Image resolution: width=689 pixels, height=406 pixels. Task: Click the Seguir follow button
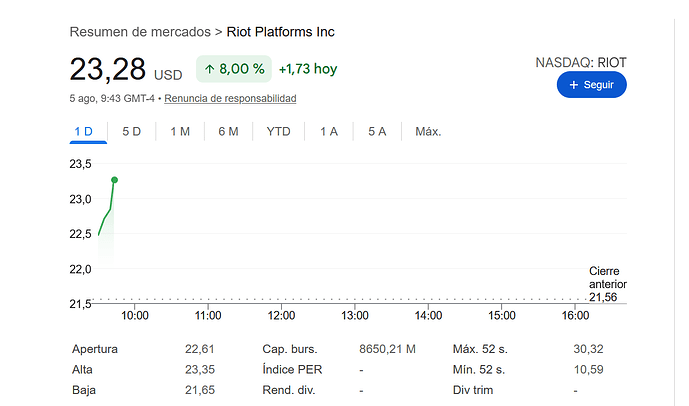click(591, 85)
